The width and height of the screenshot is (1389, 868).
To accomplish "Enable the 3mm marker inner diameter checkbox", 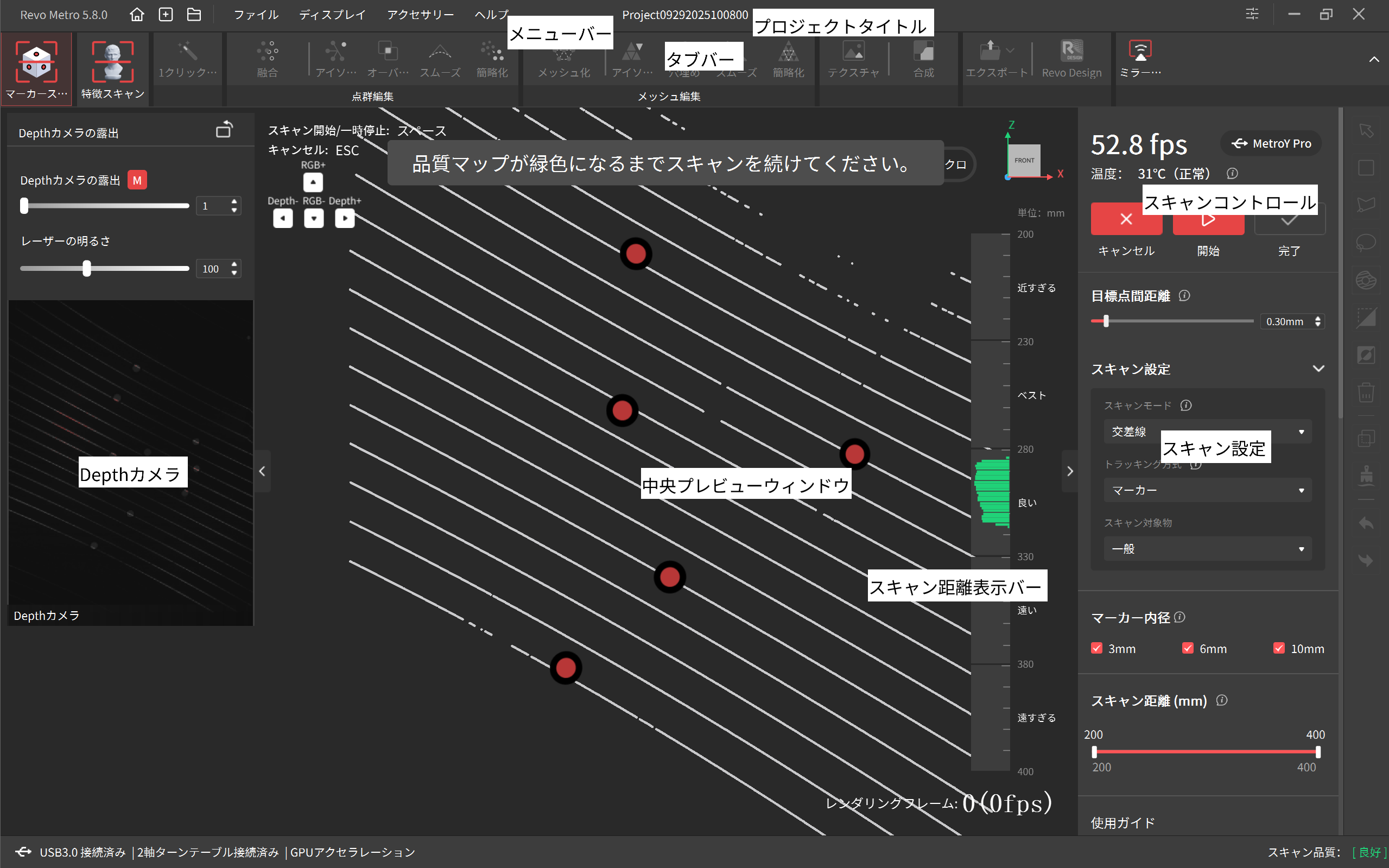I will [x=1097, y=648].
